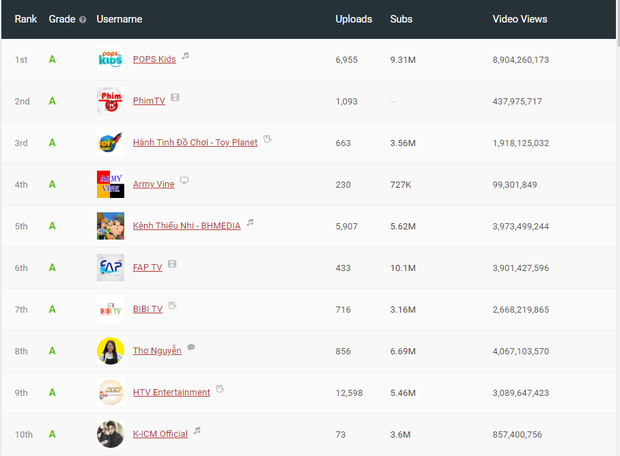Screen dimensions: 620x456
Task: Click the music icon beside K-ICM Official
Action: tap(197, 430)
